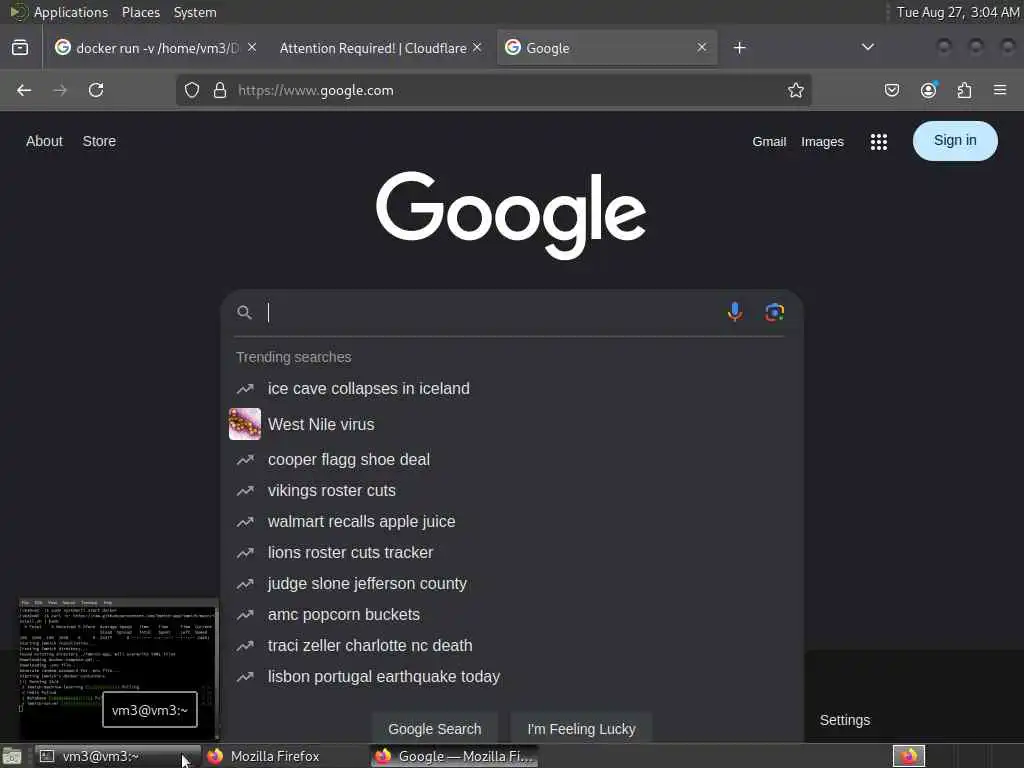Click the Sign in button
The height and width of the screenshot is (768, 1024).
point(955,141)
